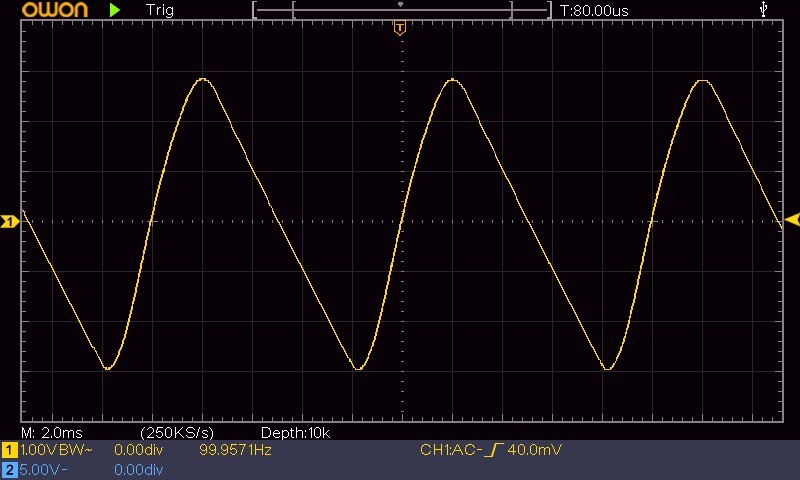The height and width of the screenshot is (480, 800).
Task: Click the green run status arrow
Action: pyautogui.click(x=115, y=10)
